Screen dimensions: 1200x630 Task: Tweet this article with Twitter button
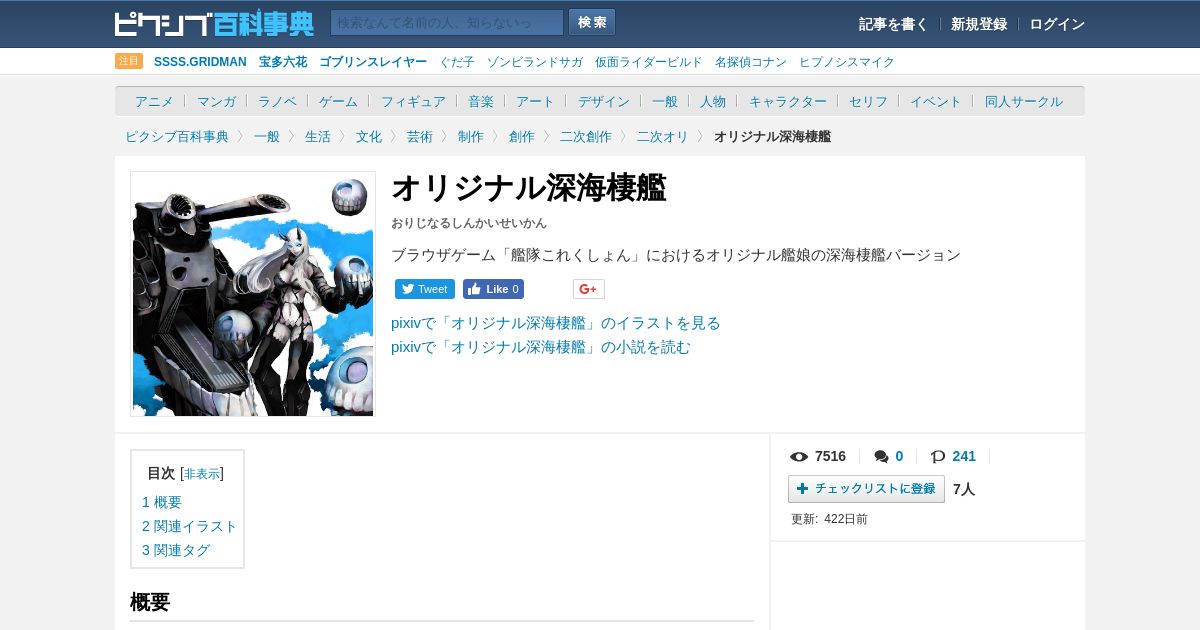point(425,289)
